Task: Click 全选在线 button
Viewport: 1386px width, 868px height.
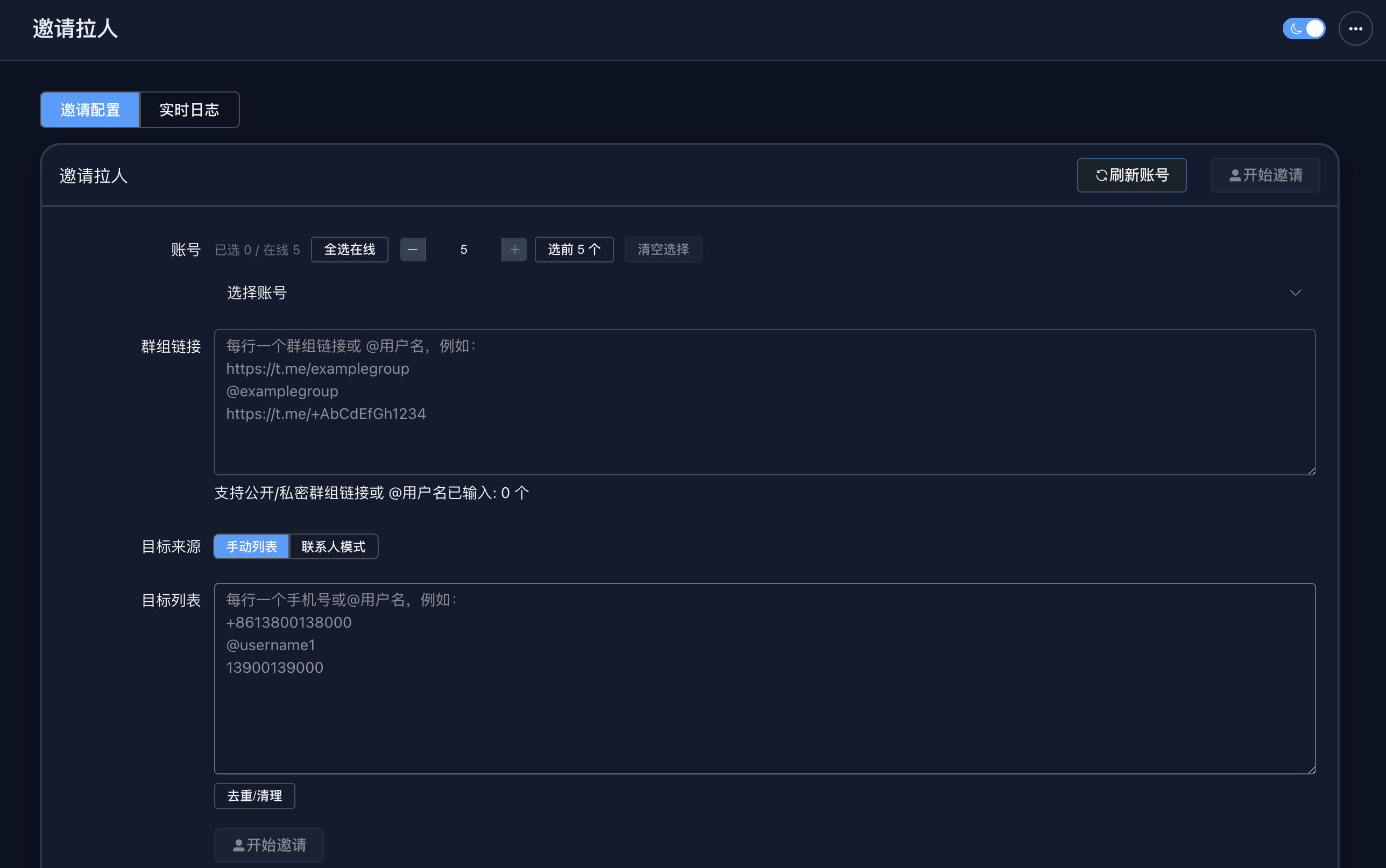Action: (349, 250)
